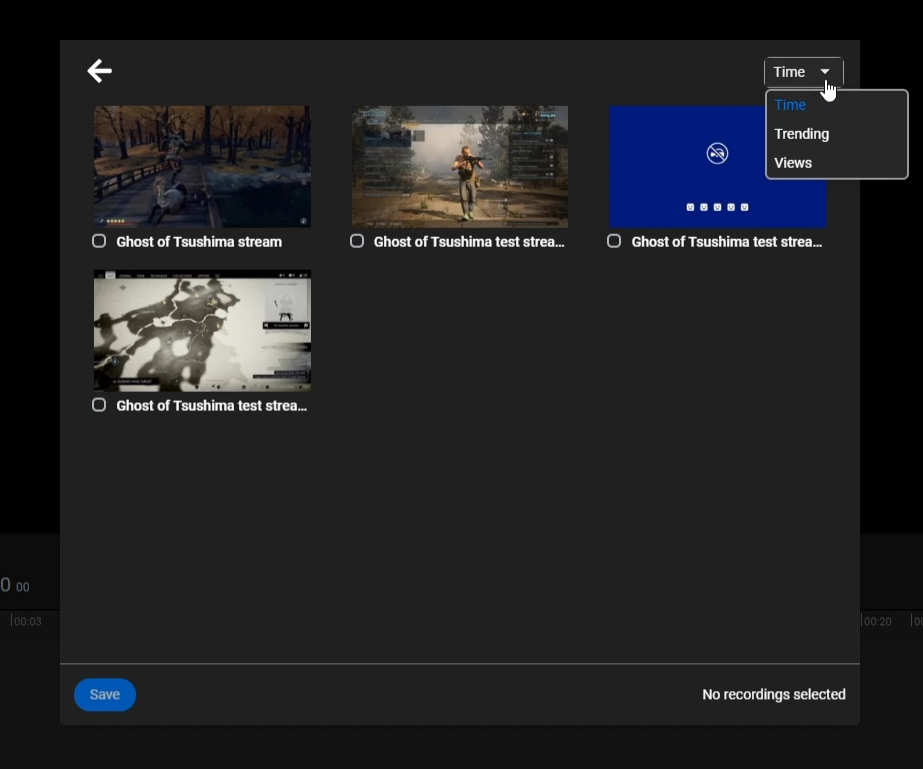Click the Save button

(x=105, y=695)
